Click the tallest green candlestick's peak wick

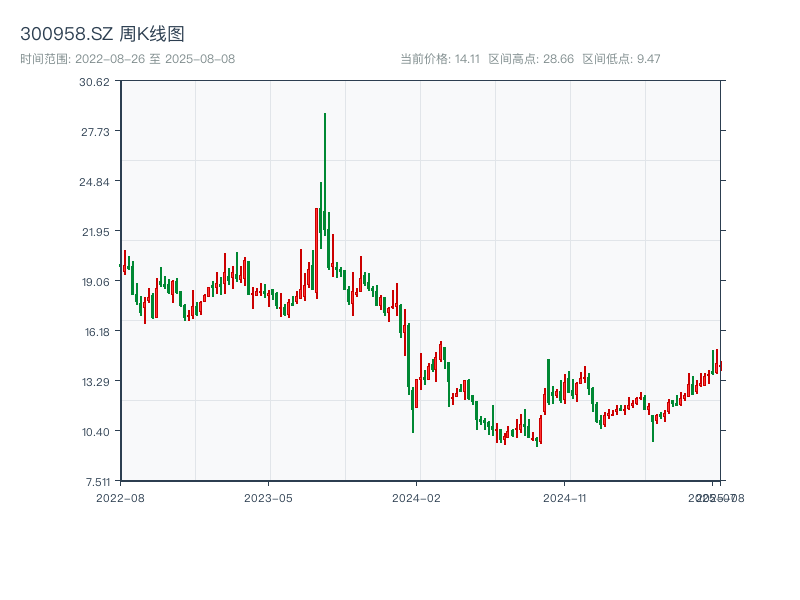click(325, 116)
